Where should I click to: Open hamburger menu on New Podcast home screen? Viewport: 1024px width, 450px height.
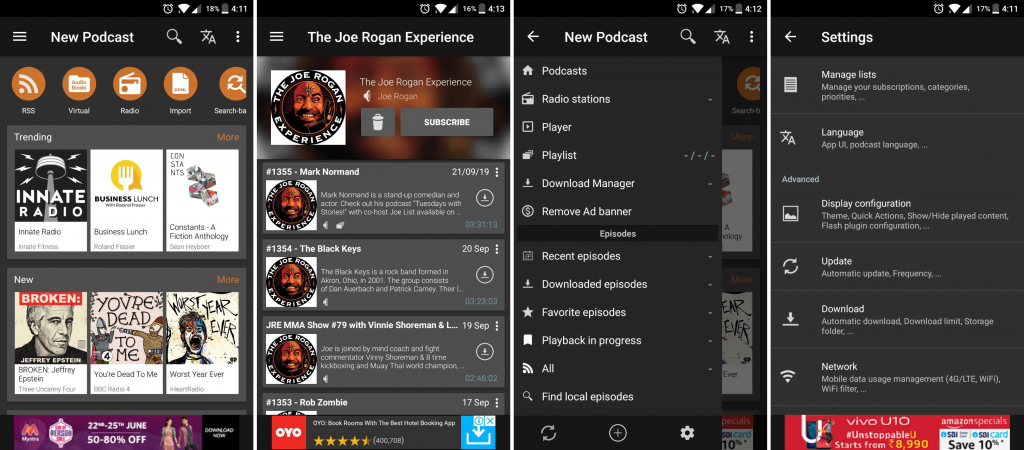20,37
